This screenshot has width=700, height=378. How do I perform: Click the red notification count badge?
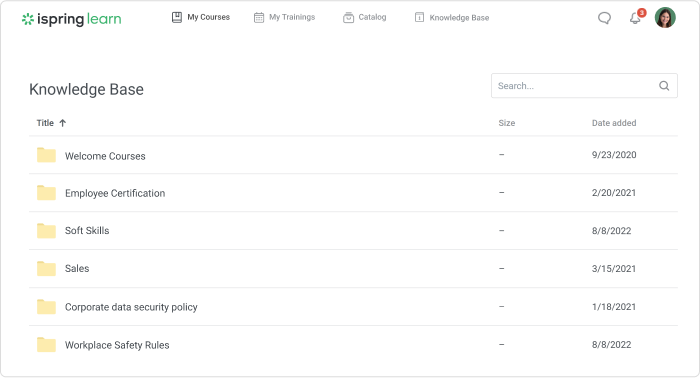[x=642, y=12]
